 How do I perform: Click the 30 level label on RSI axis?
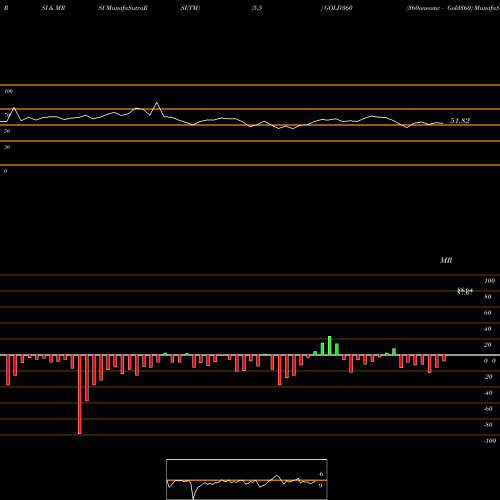pyautogui.click(x=7, y=147)
